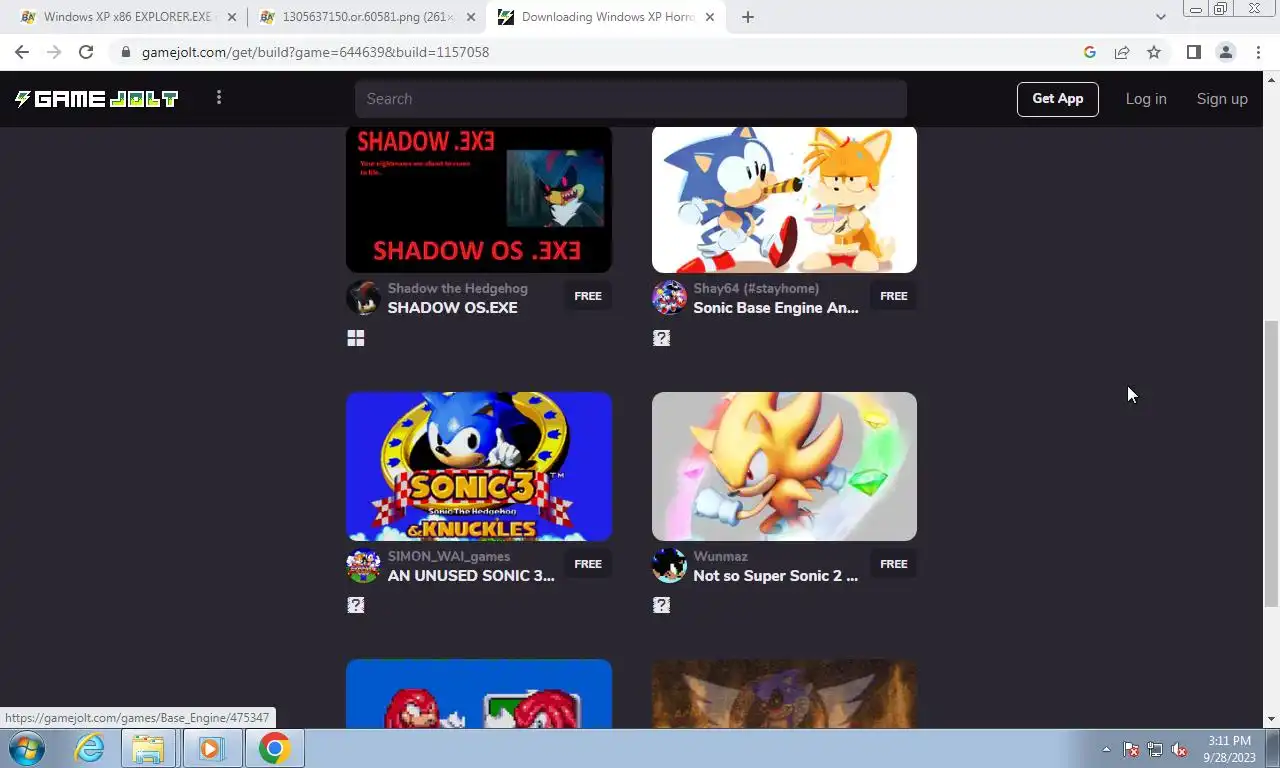
Task: Open the Chrome profile icon
Action: (x=1226, y=52)
